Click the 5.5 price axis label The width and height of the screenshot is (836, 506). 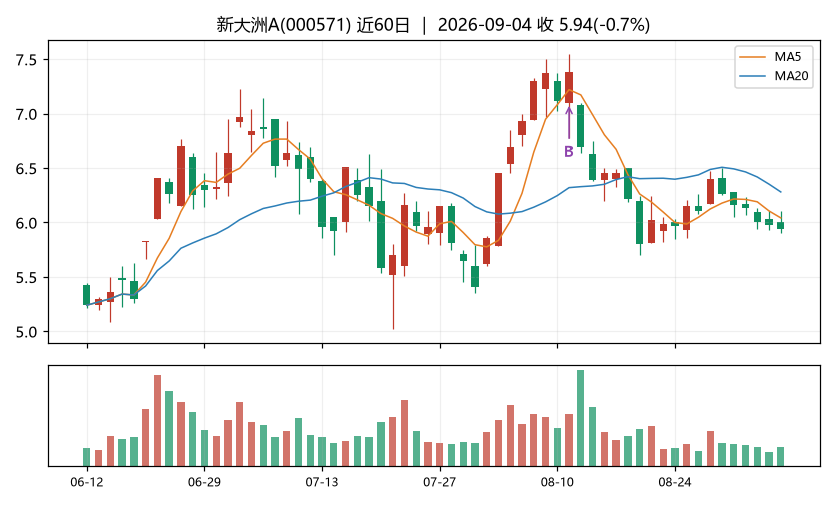[26, 277]
